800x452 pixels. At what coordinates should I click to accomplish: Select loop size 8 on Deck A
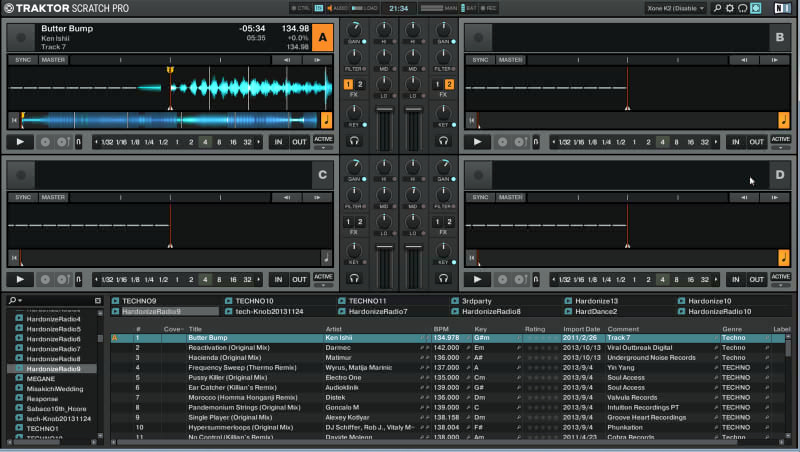219,142
